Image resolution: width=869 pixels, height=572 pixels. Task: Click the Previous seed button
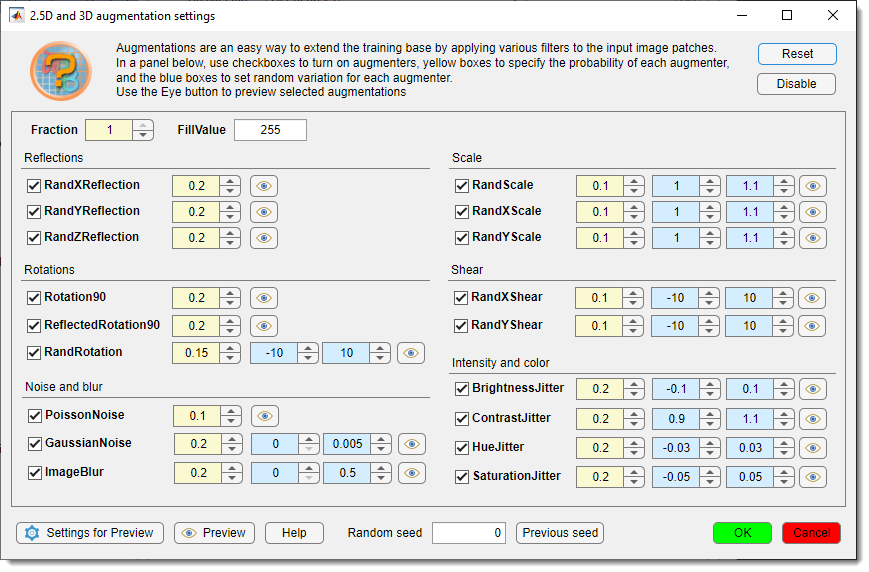click(560, 533)
